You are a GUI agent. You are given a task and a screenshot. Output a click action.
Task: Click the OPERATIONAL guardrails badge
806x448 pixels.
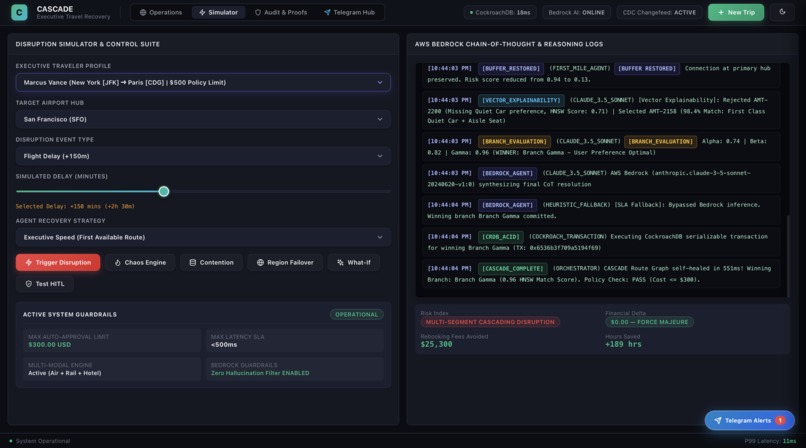coord(356,314)
